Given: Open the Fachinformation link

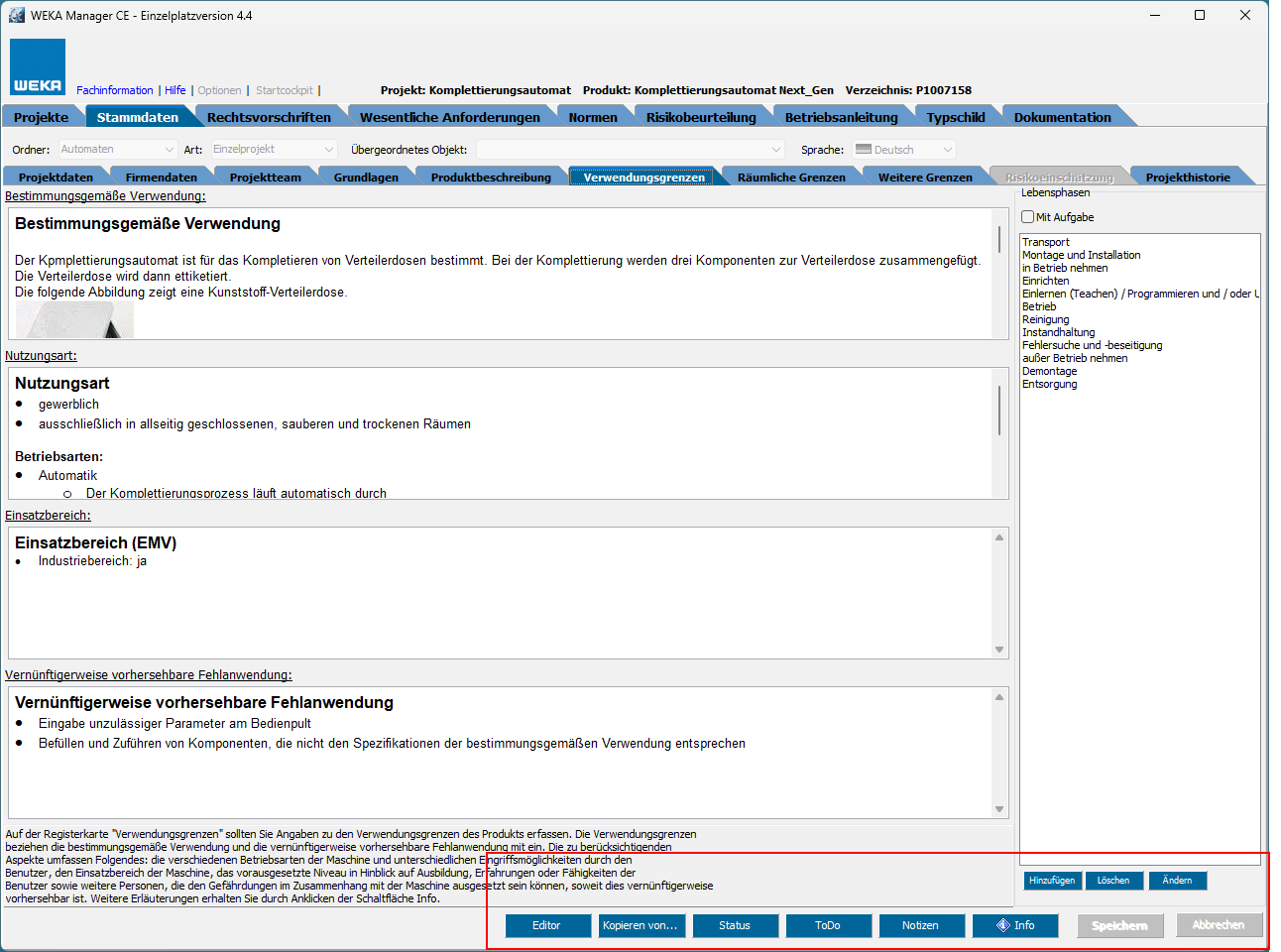Looking at the screenshot, I should pos(115,90).
